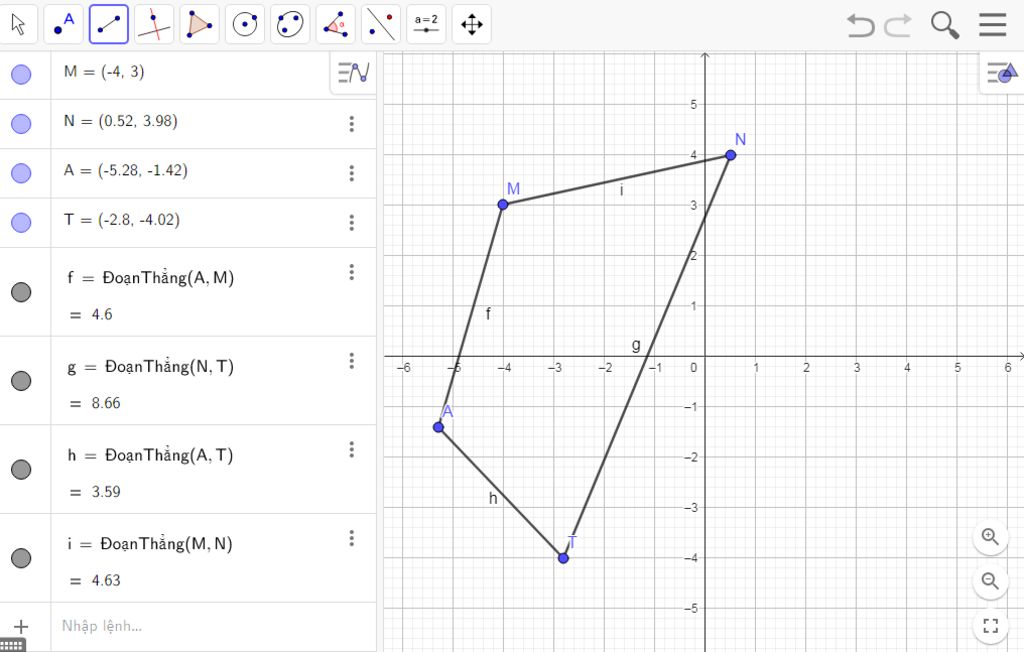Toggle visibility of segment h
The height and width of the screenshot is (652, 1024).
[x=22, y=469]
